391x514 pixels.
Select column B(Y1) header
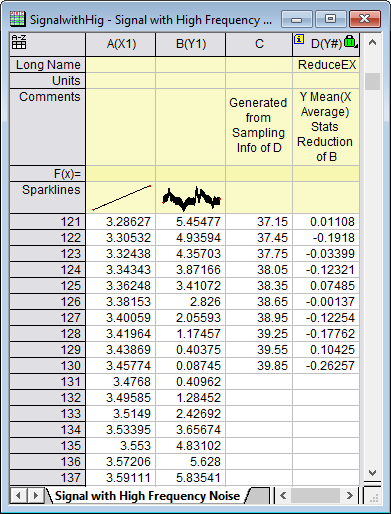point(191,44)
